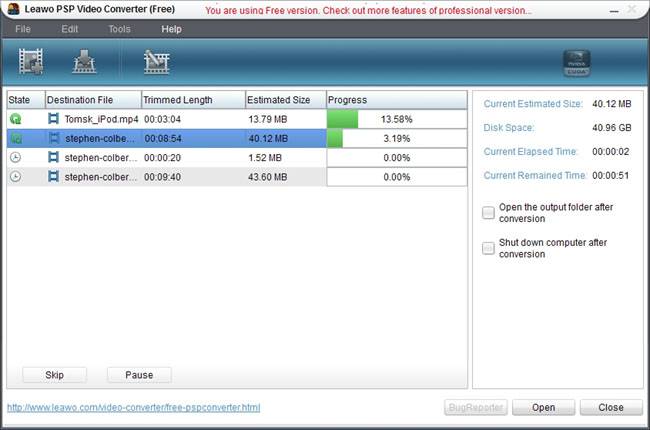Select the Tomsk_iPod.mp4 file name
This screenshot has width=650, height=430.
tap(102, 119)
